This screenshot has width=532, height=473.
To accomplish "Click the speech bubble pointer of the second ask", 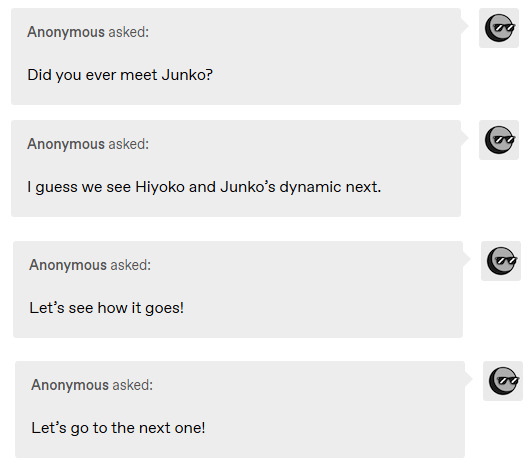I will tap(464, 138).
